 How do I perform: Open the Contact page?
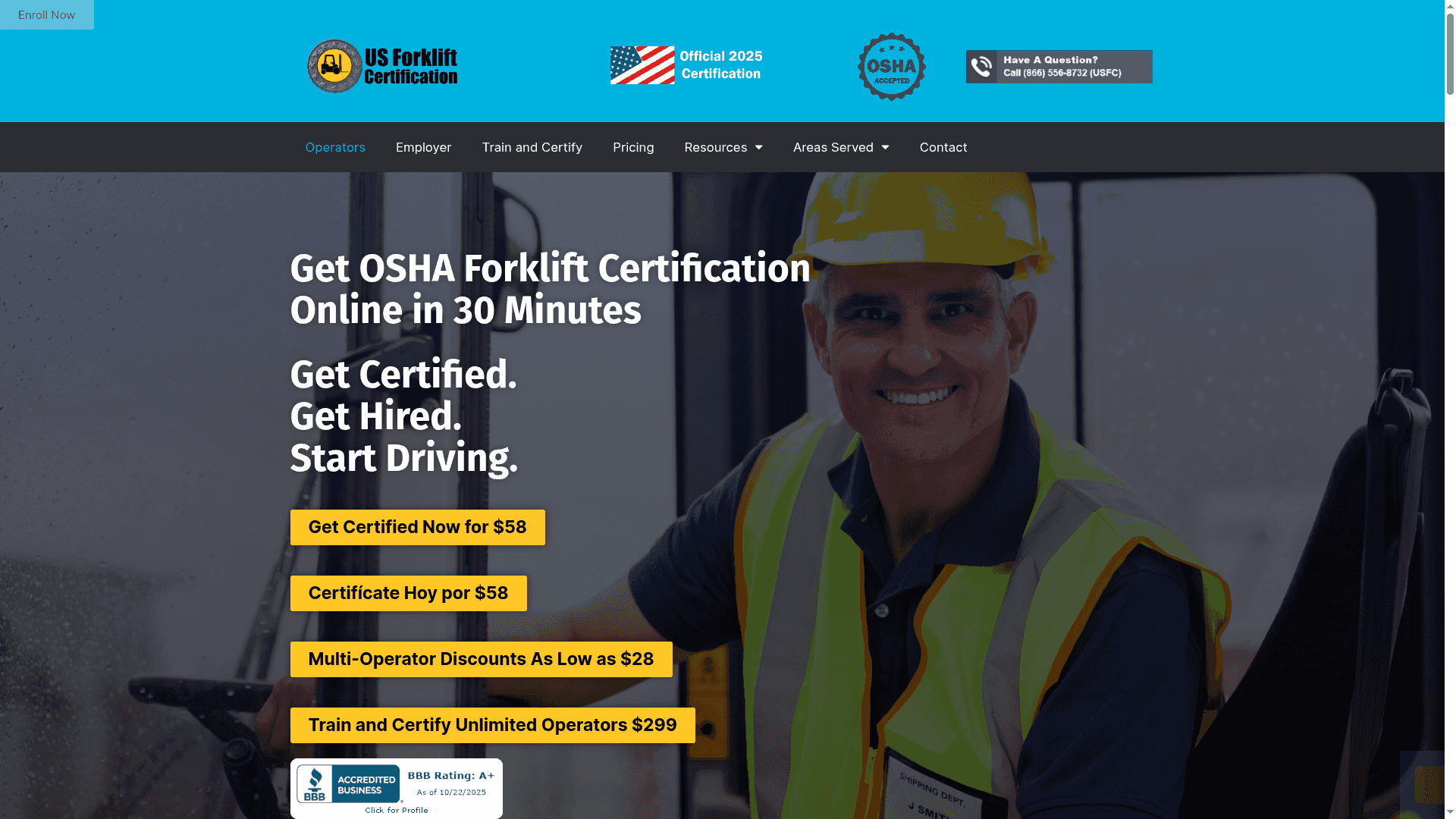(943, 147)
